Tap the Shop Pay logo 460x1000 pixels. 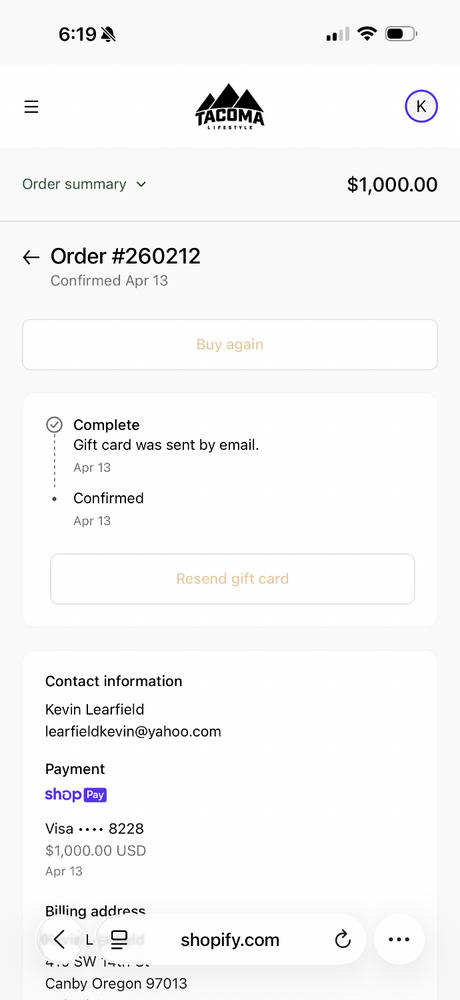point(75,795)
